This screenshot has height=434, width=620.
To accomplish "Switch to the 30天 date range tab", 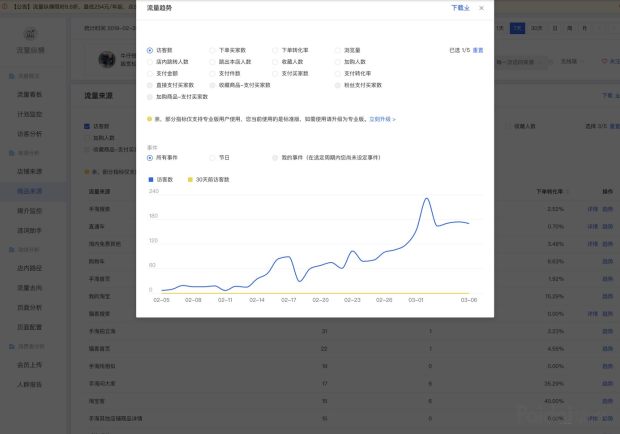I will click(537, 28).
